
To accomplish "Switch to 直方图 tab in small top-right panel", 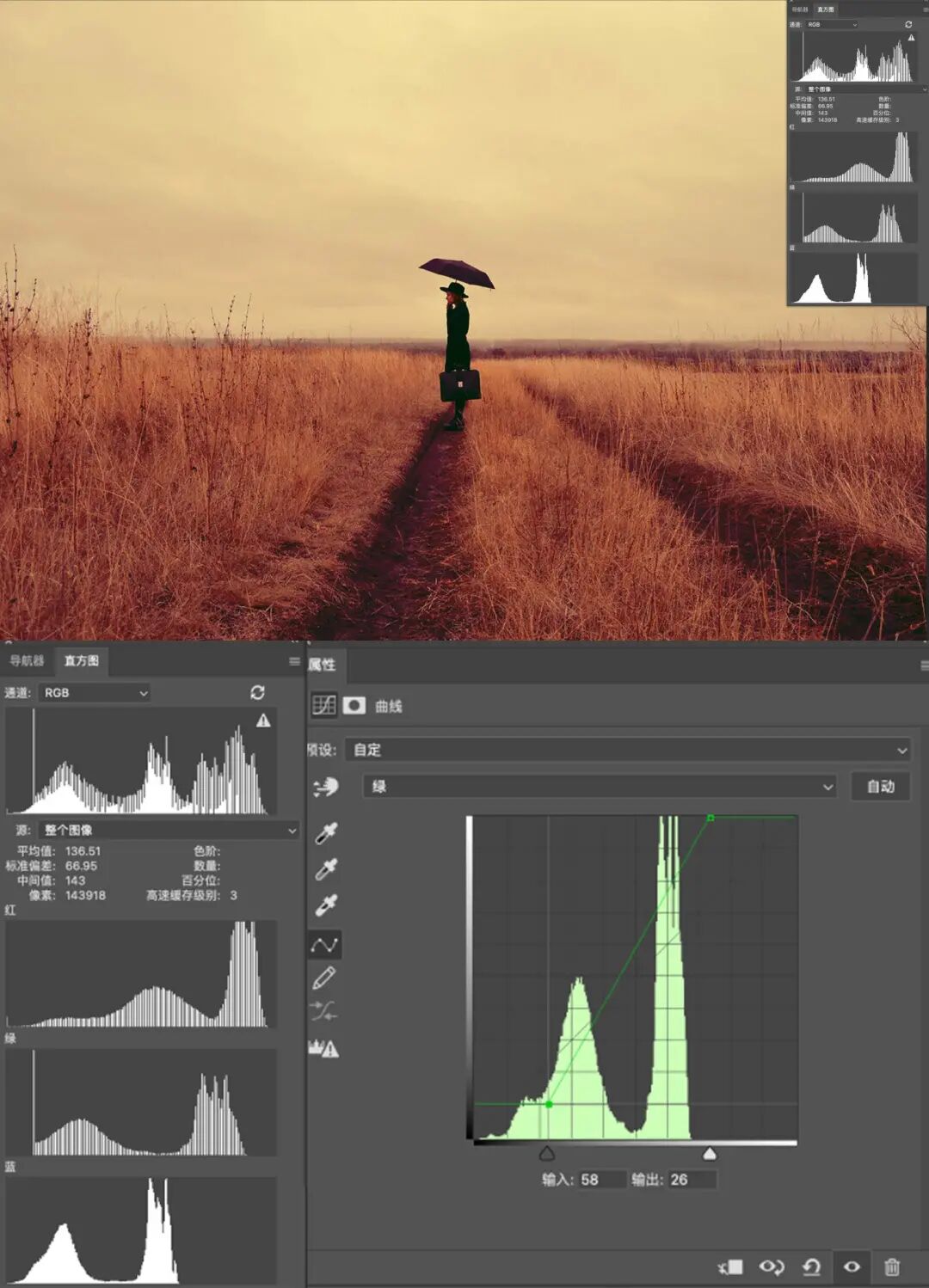I will (x=826, y=9).
